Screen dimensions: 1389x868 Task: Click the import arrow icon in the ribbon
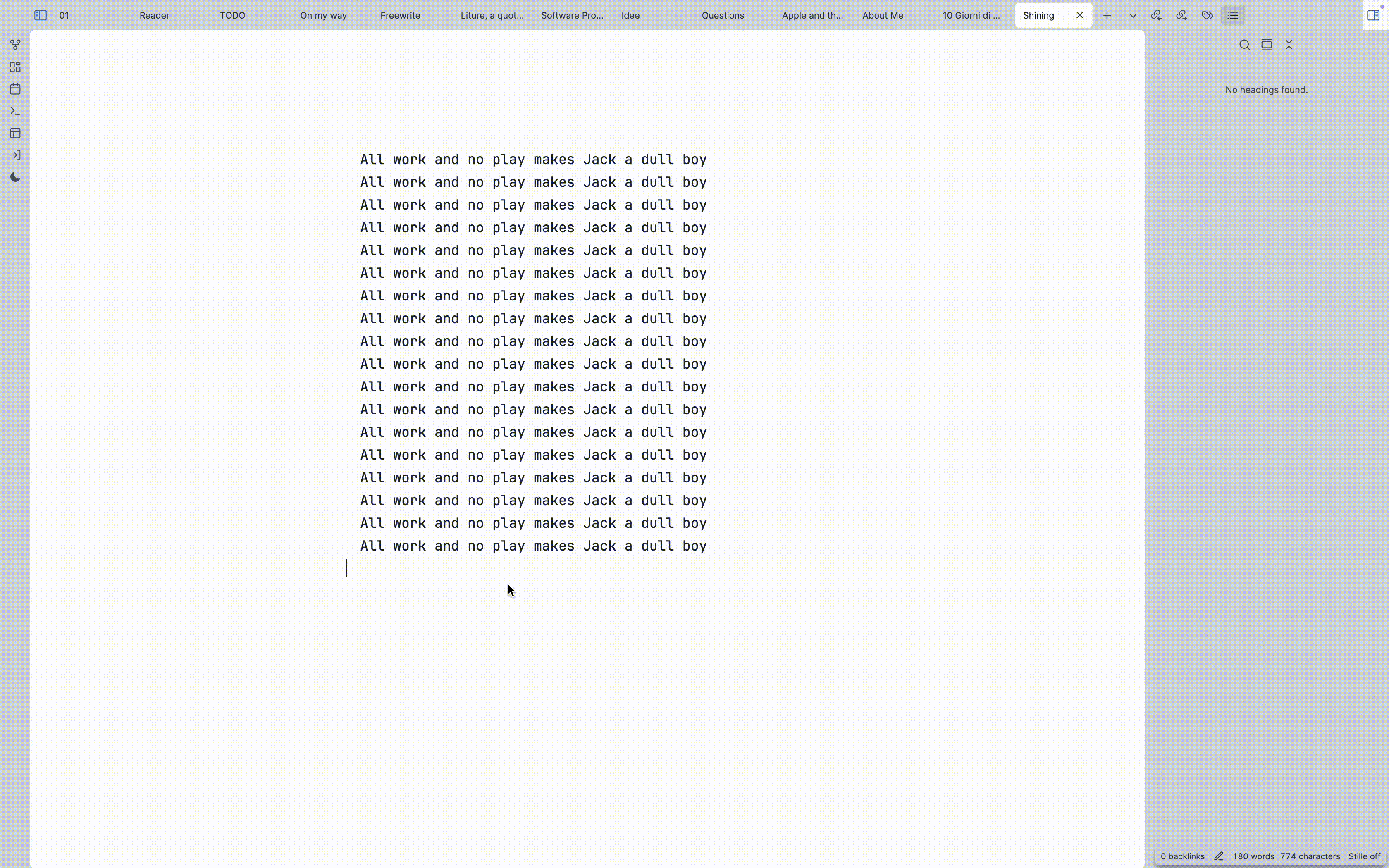click(x=15, y=155)
